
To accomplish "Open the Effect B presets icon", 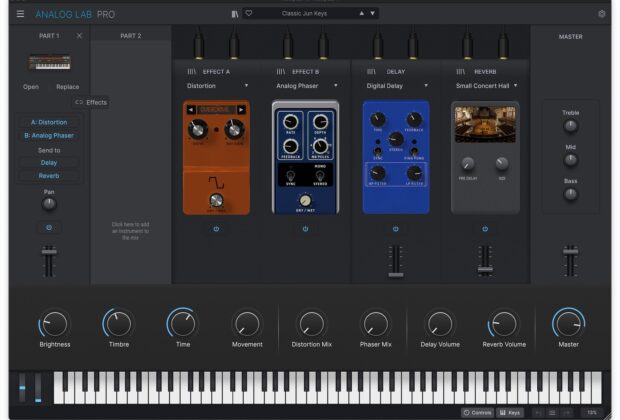I will 281,72.
